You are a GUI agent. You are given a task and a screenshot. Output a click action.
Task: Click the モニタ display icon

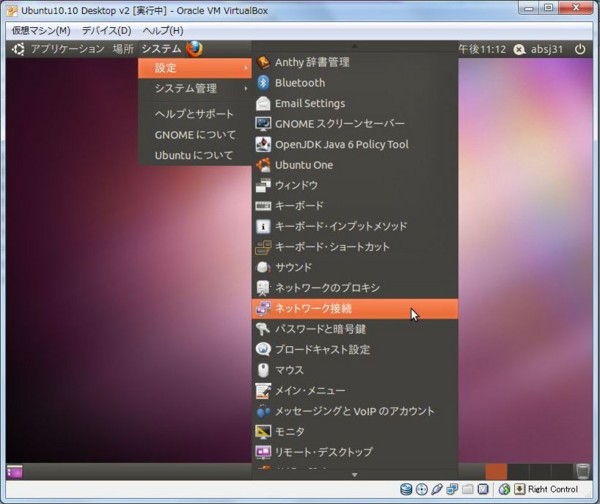click(263, 432)
